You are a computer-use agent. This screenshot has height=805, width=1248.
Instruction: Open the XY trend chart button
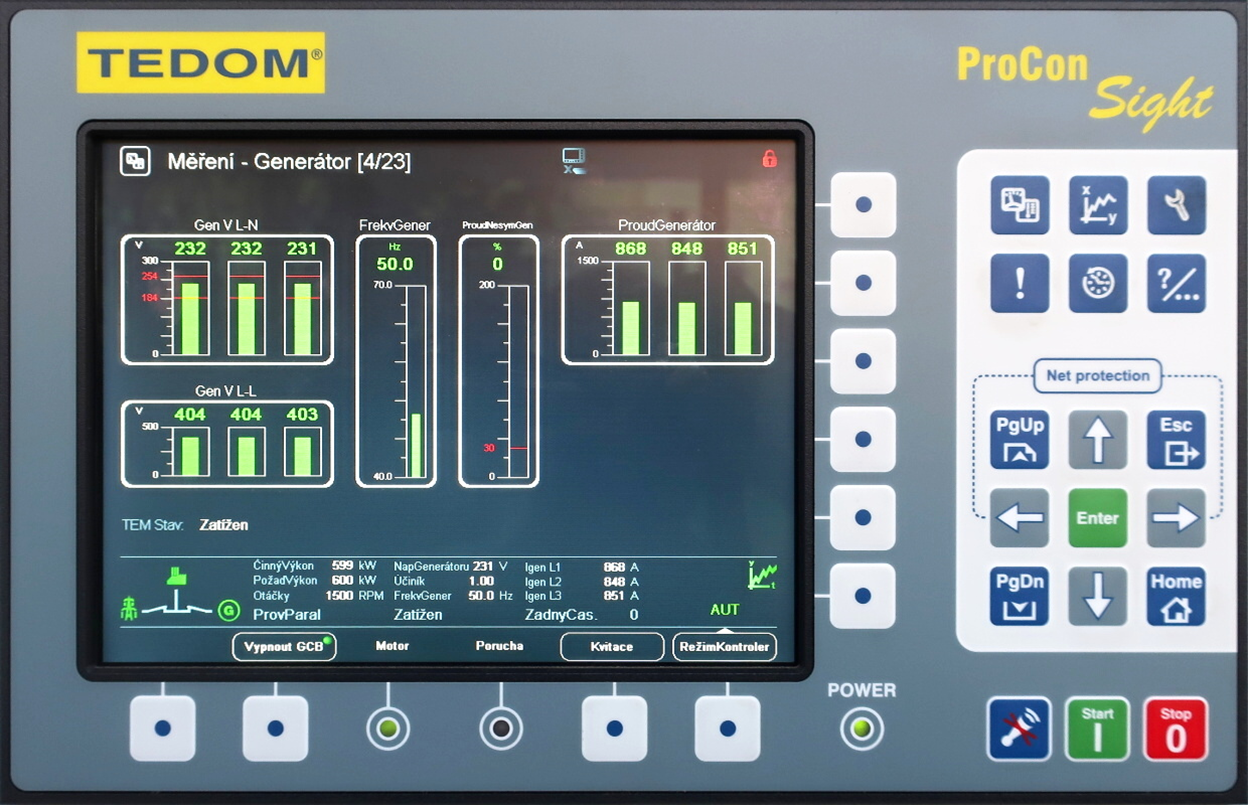(1097, 205)
